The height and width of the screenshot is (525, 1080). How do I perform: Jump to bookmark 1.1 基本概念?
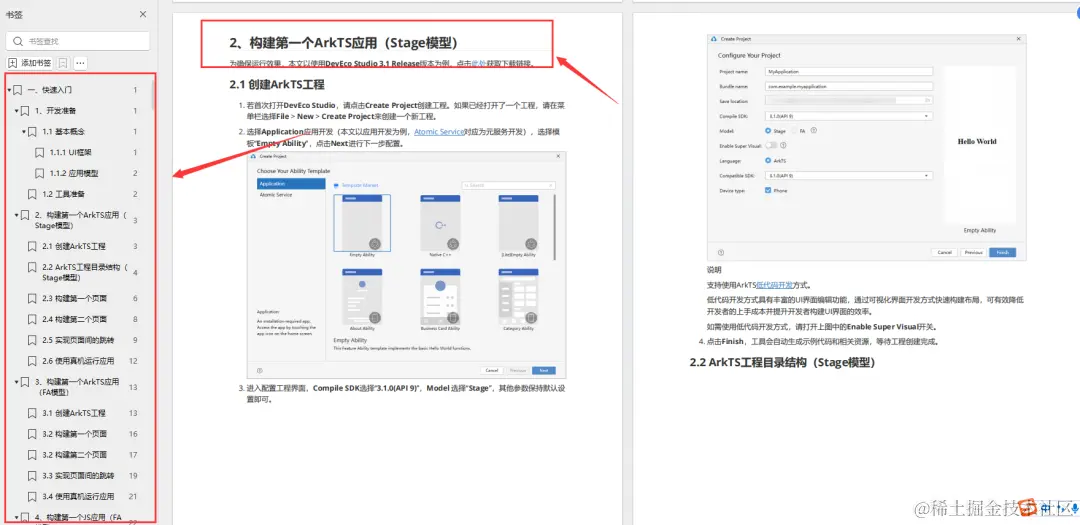[x=63, y=132]
